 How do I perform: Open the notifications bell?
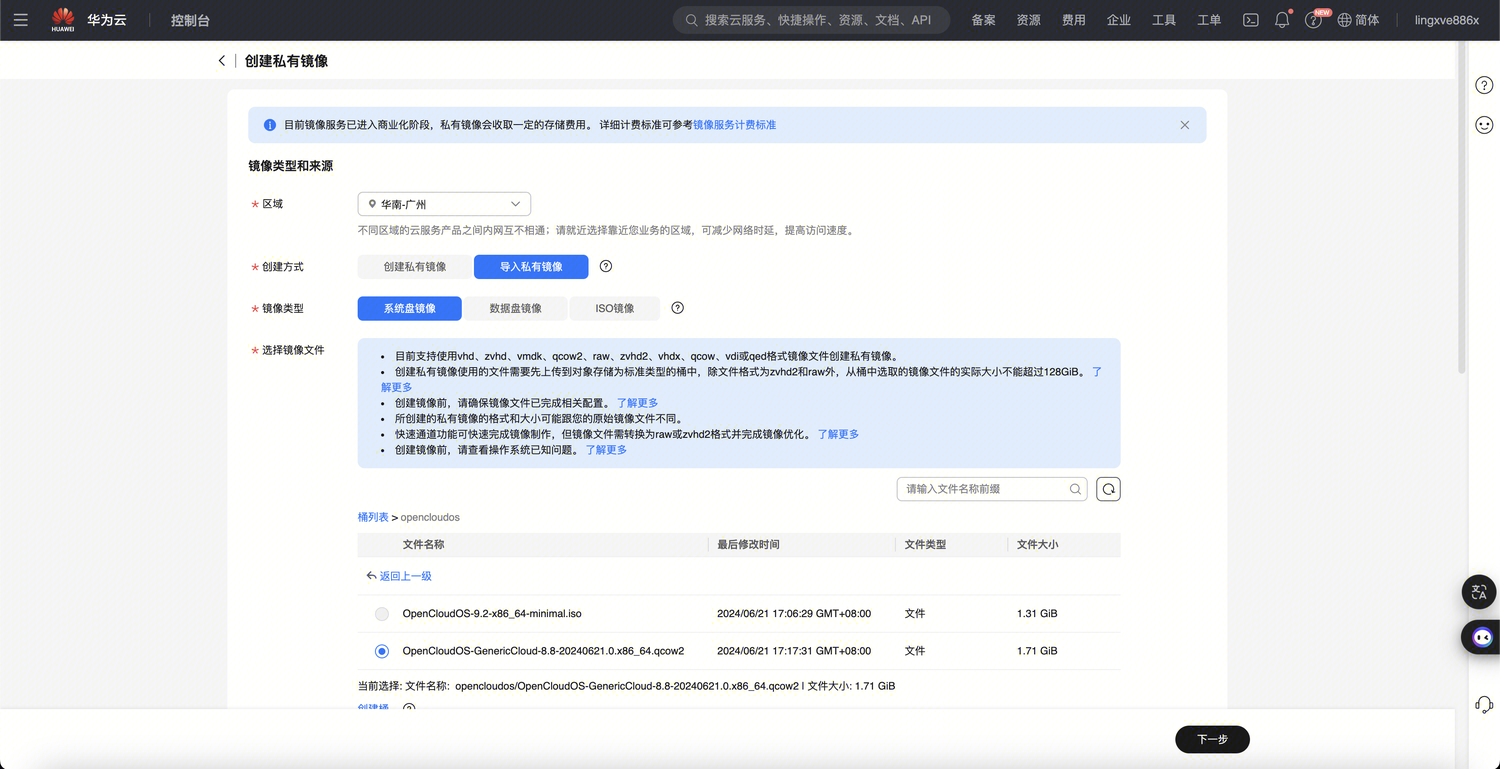click(x=1282, y=20)
